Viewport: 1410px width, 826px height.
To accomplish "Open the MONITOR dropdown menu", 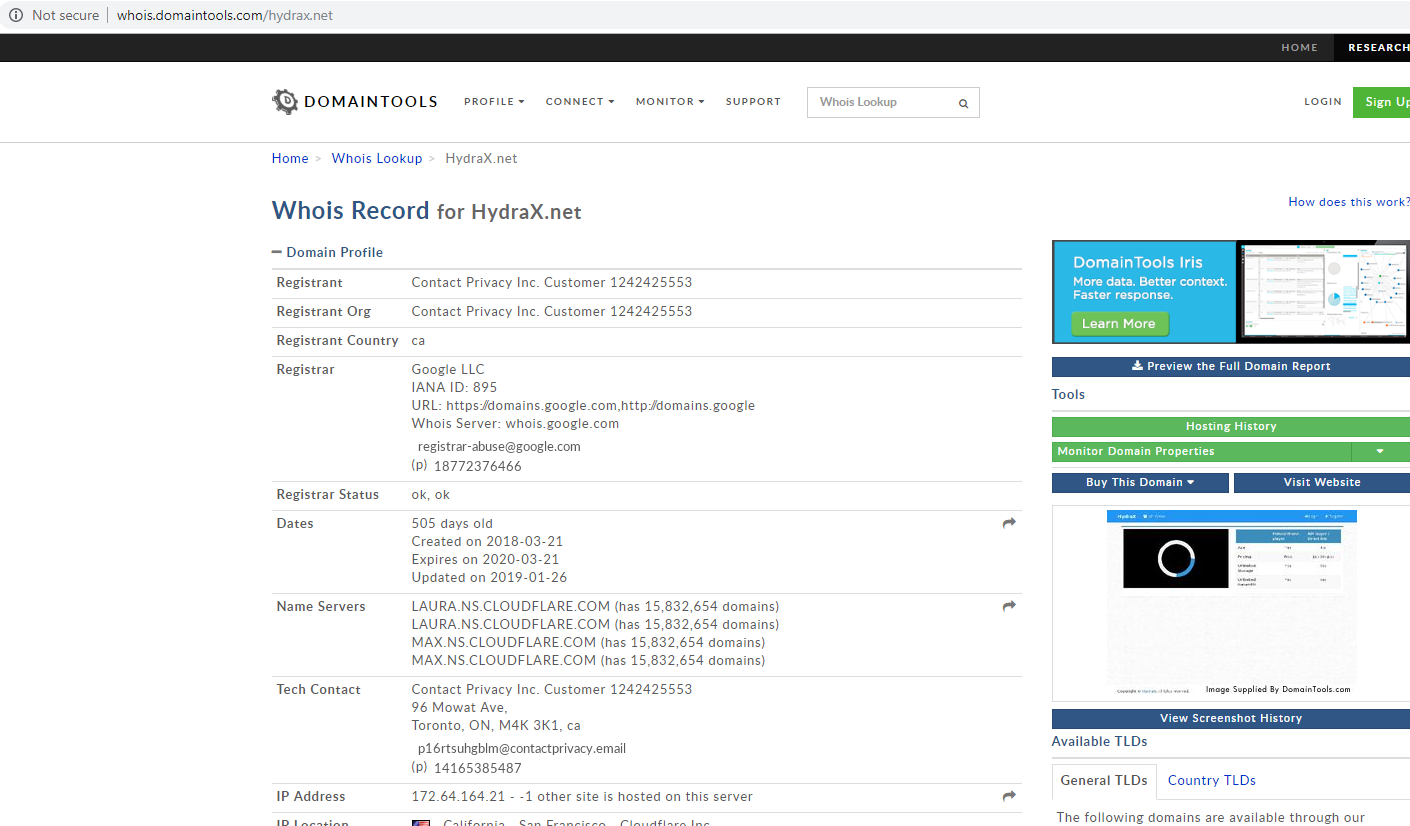I will point(670,101).
